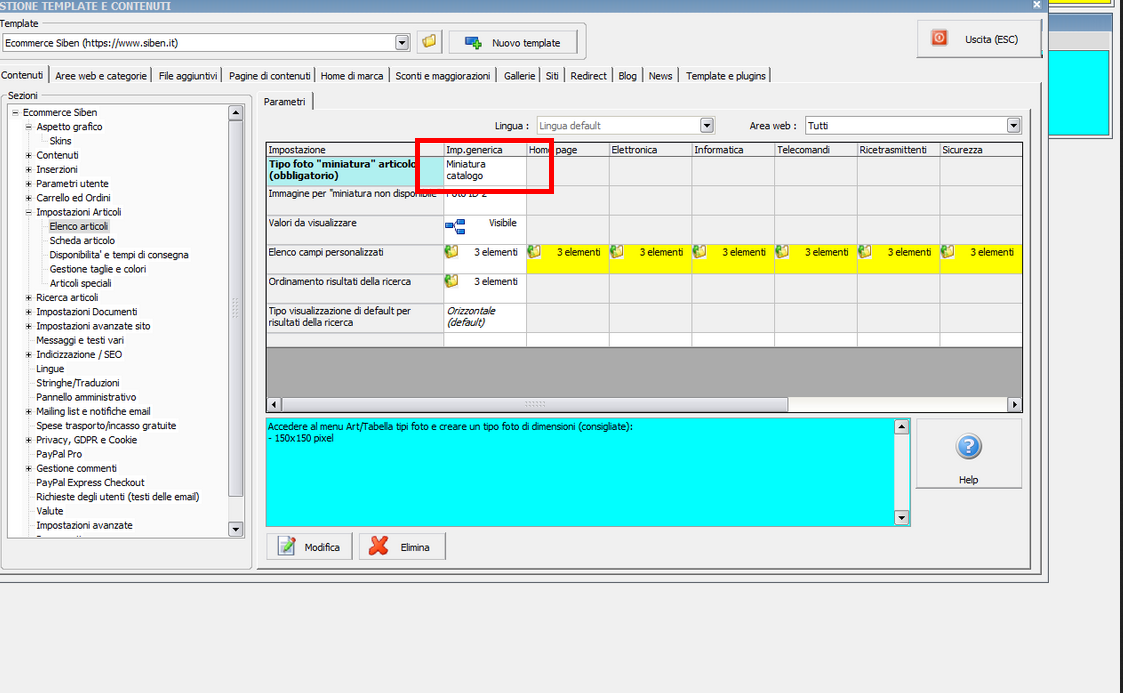Open the Area web Tutti dropdown

pos(1013,126)
